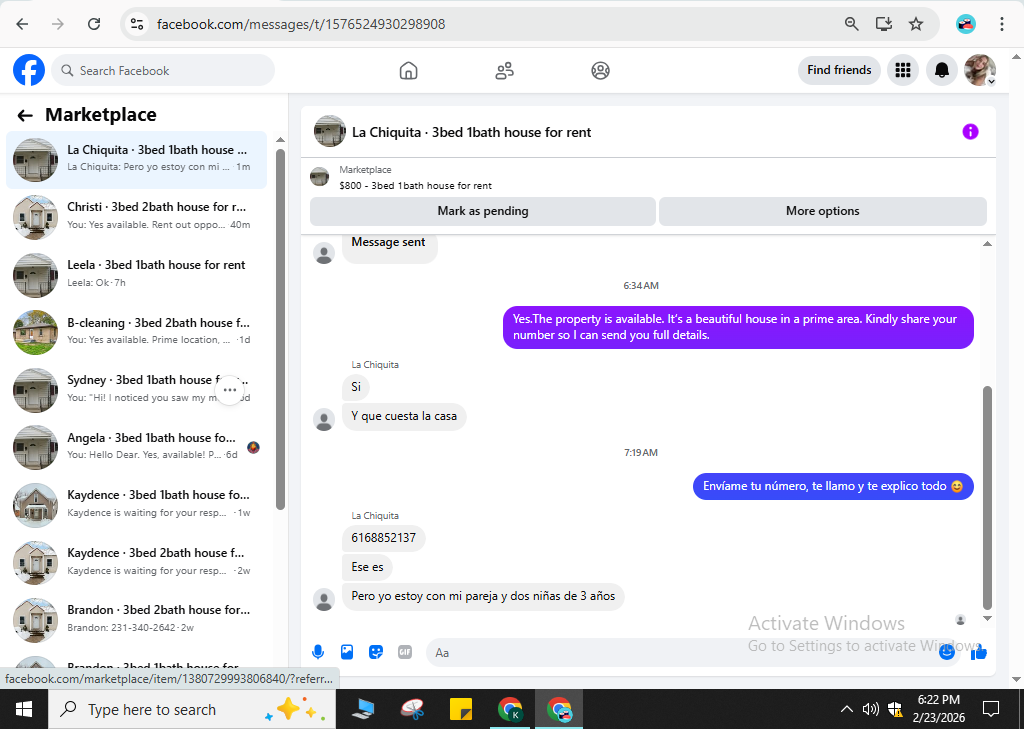Open the Windows Start menu
The image size is (1024, 729).
(24, 709)
